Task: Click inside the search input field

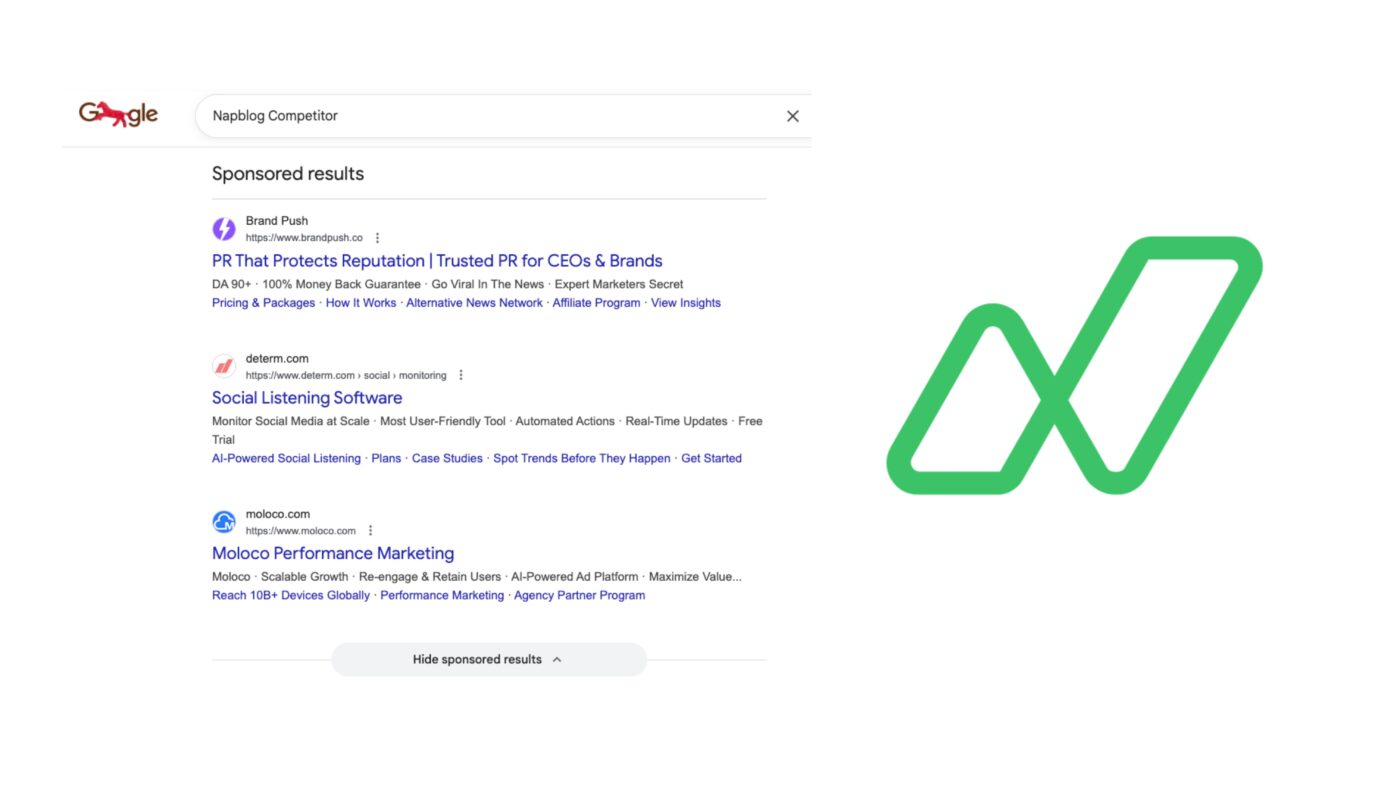Action: [450, 115]
